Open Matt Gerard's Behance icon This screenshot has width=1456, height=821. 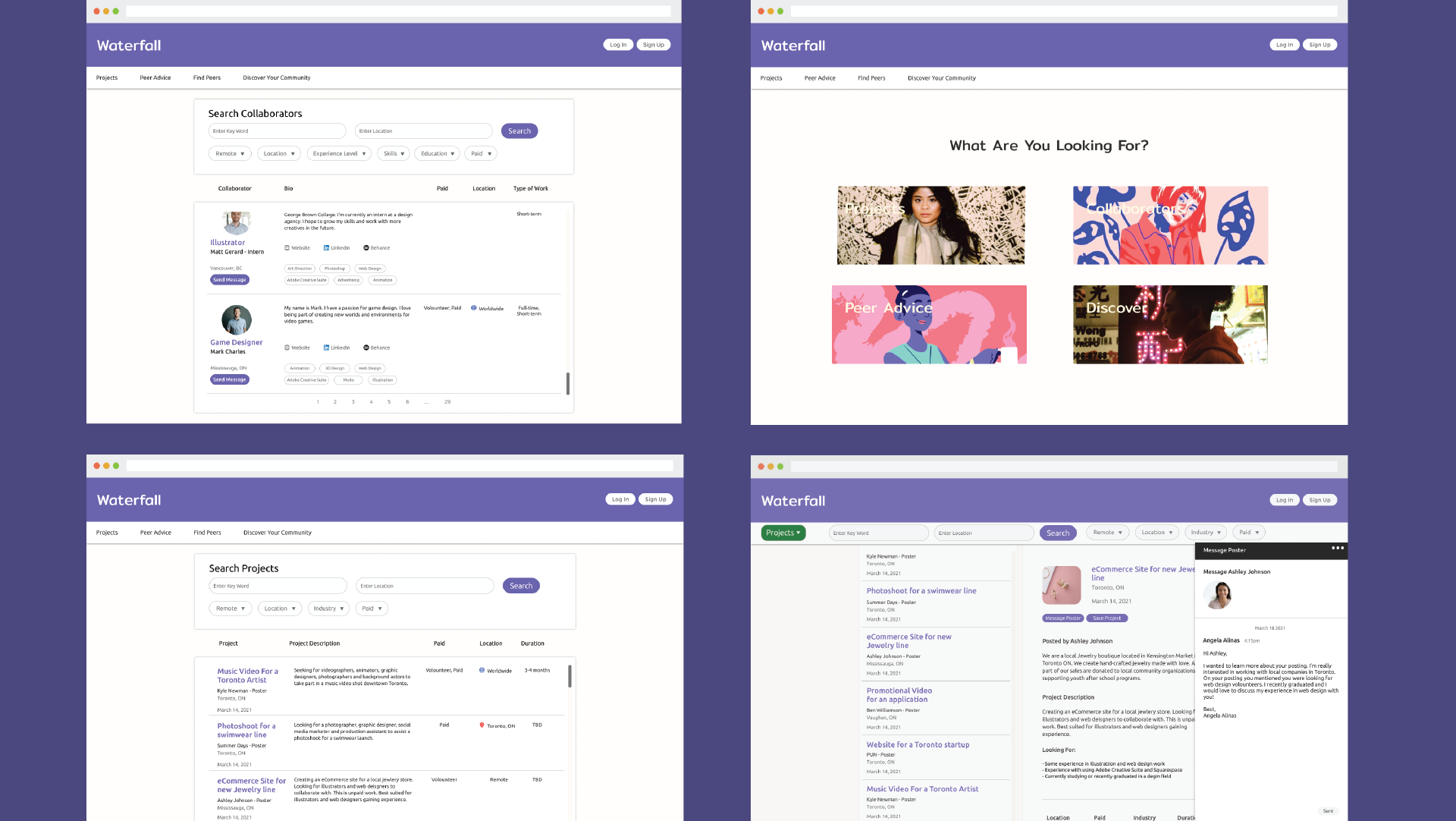coord(366,248)
